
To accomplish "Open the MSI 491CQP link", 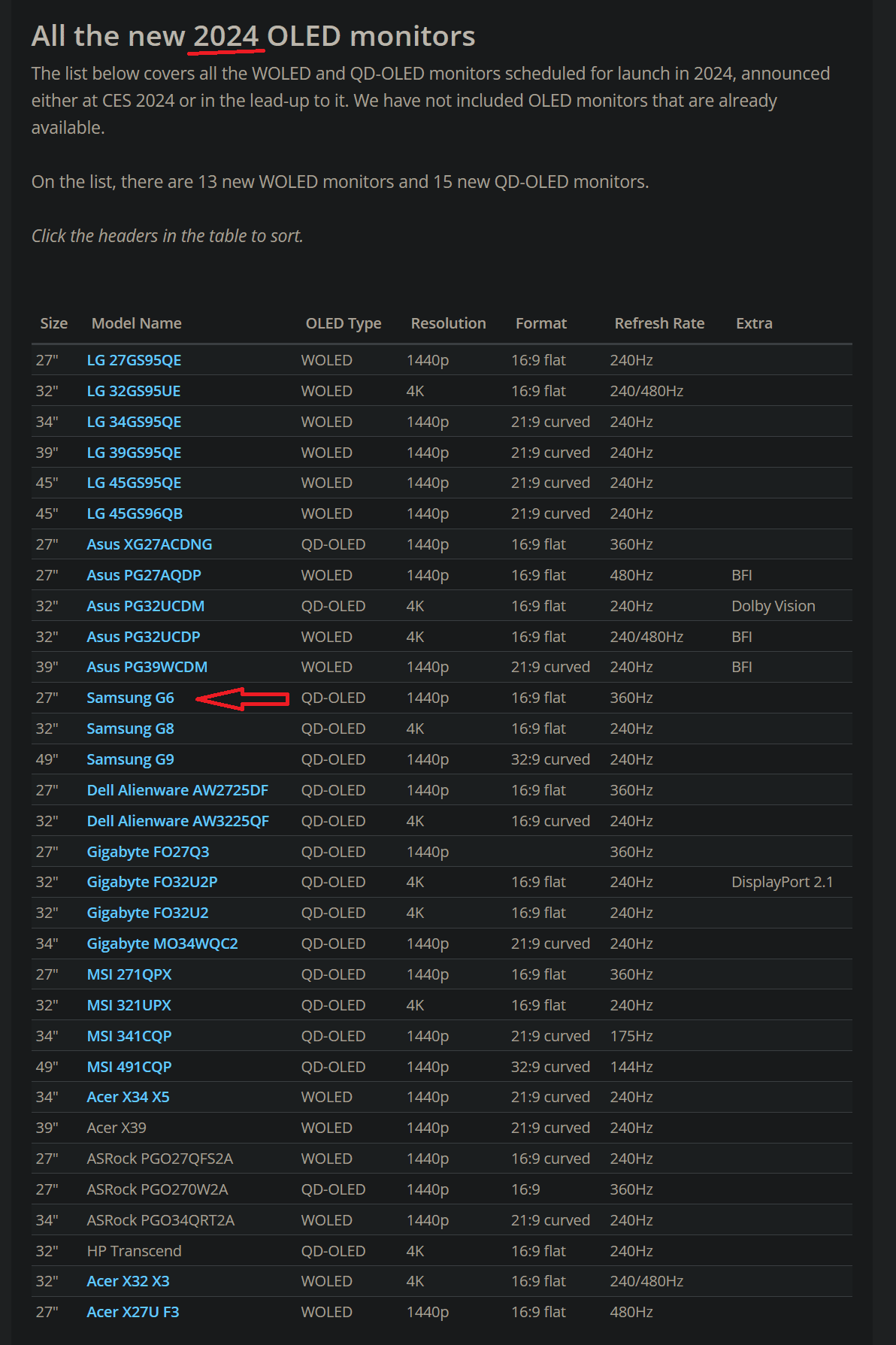I will pos(129,1067).
